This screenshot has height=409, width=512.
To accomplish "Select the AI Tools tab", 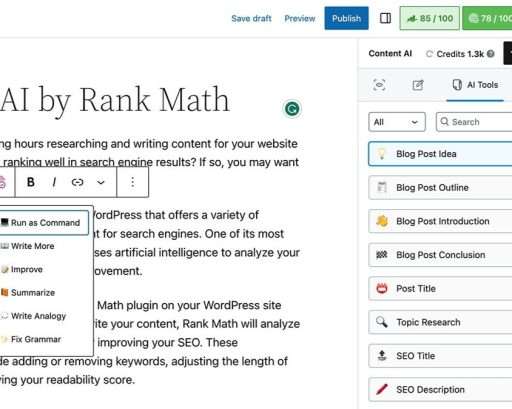I will (475, 85).
